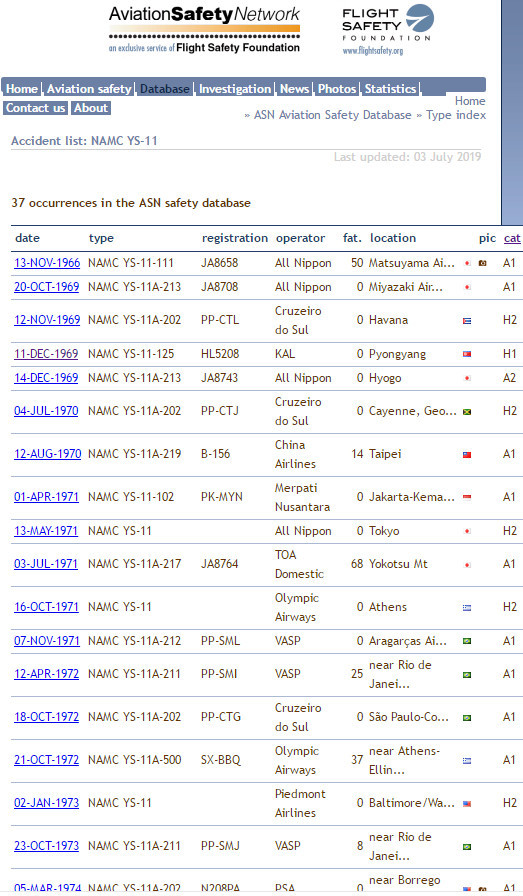This screenshot has height=896, width=523.
Task: Click the camera icon in the 13-NOV-1966 row
Action: pyautogui.click(x=483, y=263)
